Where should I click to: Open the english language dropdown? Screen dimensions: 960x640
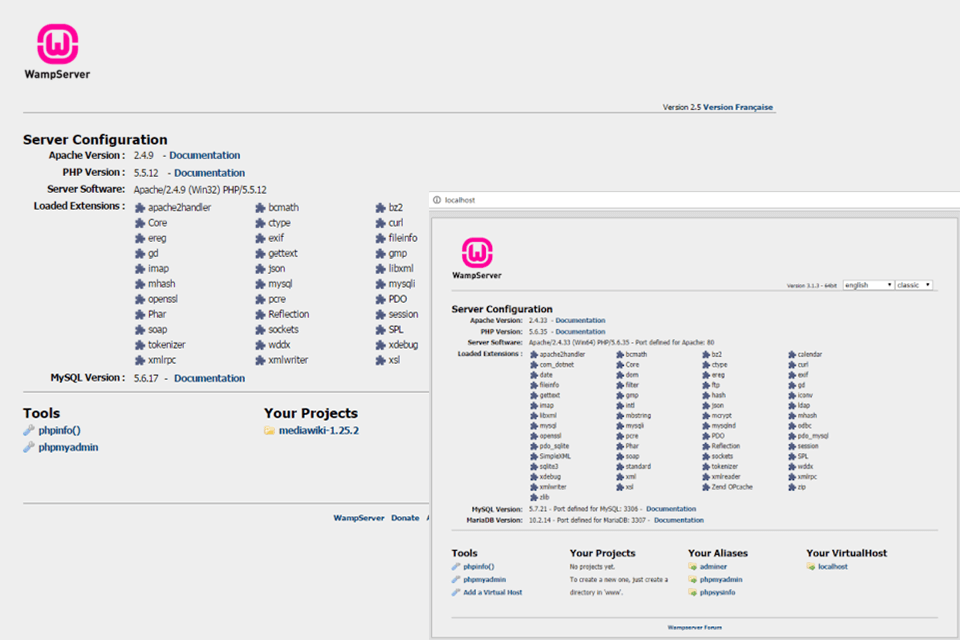point(868,285)
